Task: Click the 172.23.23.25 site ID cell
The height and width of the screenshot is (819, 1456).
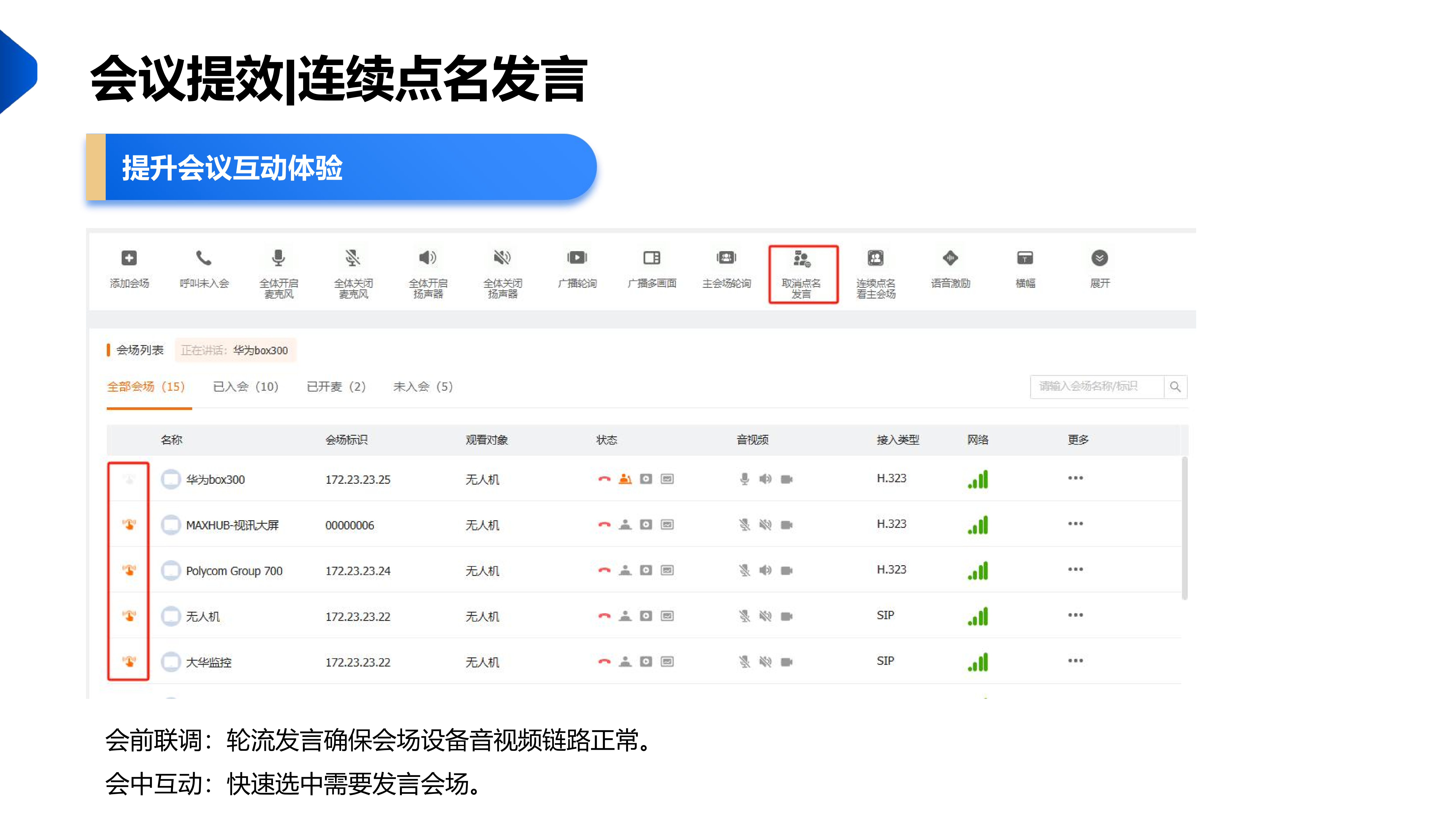Action: pyautogui.click(x=358, y=479)
